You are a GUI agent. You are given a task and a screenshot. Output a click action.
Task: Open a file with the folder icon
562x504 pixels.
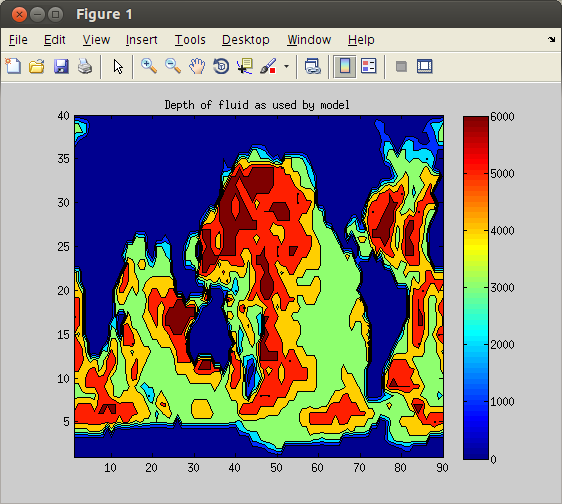pos(37,66)
